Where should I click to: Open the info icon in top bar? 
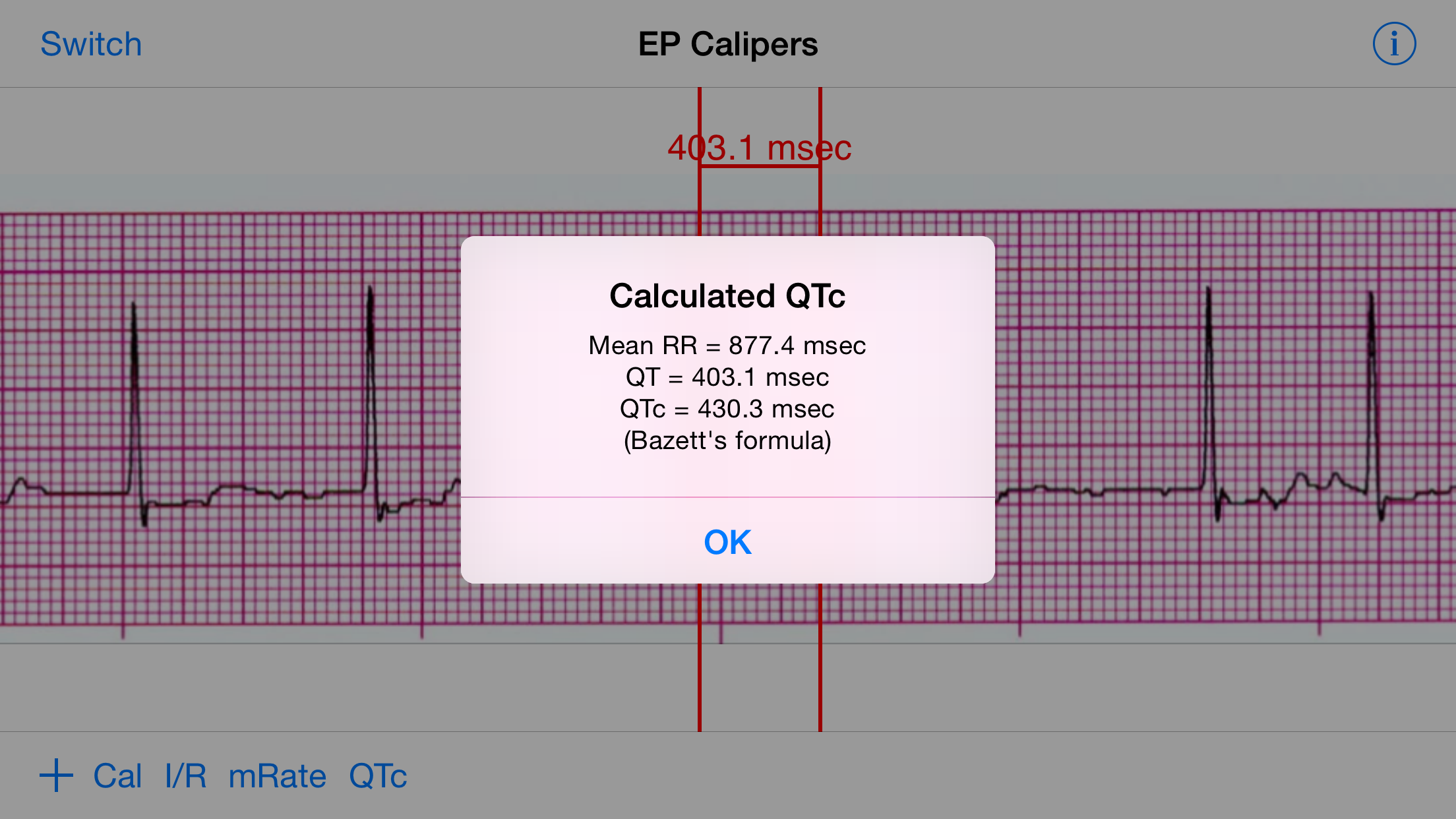pyautogui.click(x=1394, y=44)
